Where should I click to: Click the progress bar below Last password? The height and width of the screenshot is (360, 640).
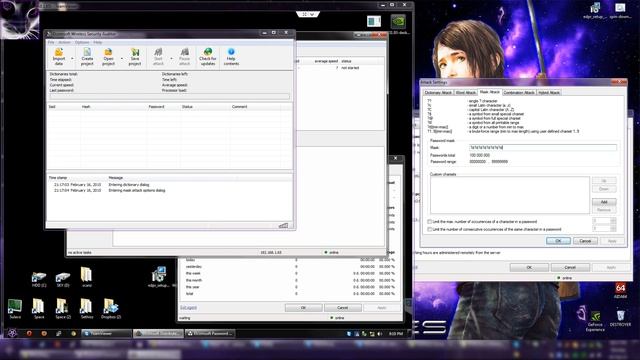click(169, 97)
